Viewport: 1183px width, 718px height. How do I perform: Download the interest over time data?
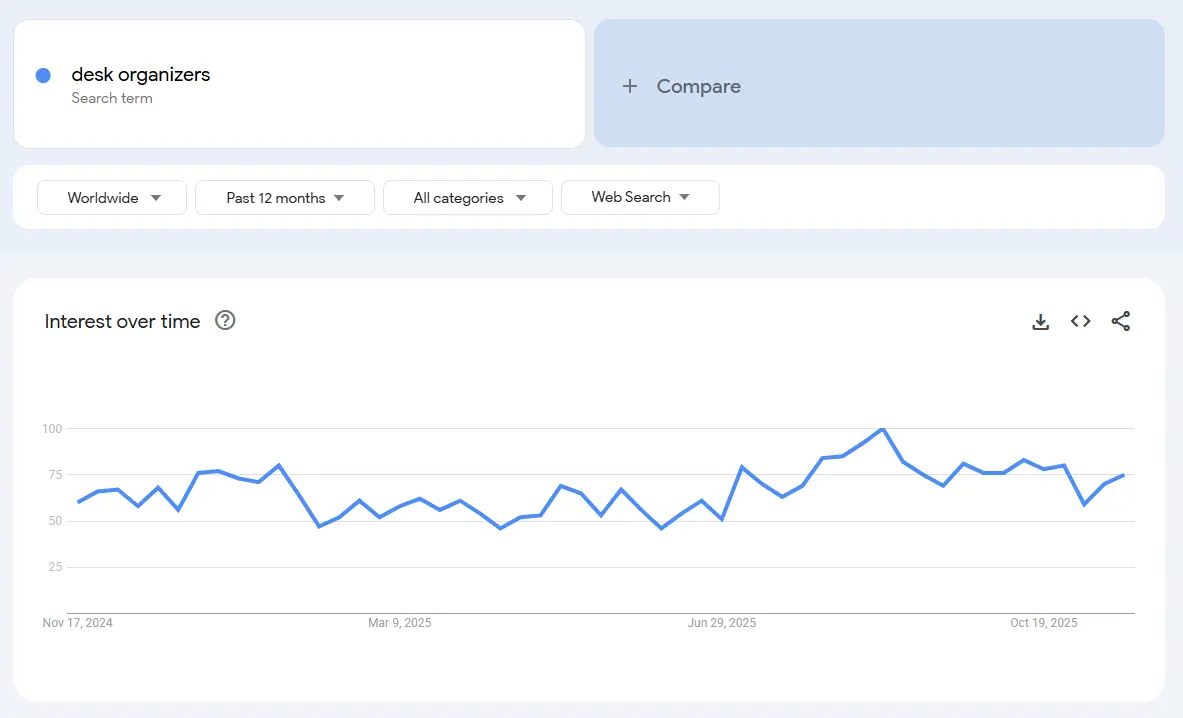pyautogui.click(x=1040, y=322)
